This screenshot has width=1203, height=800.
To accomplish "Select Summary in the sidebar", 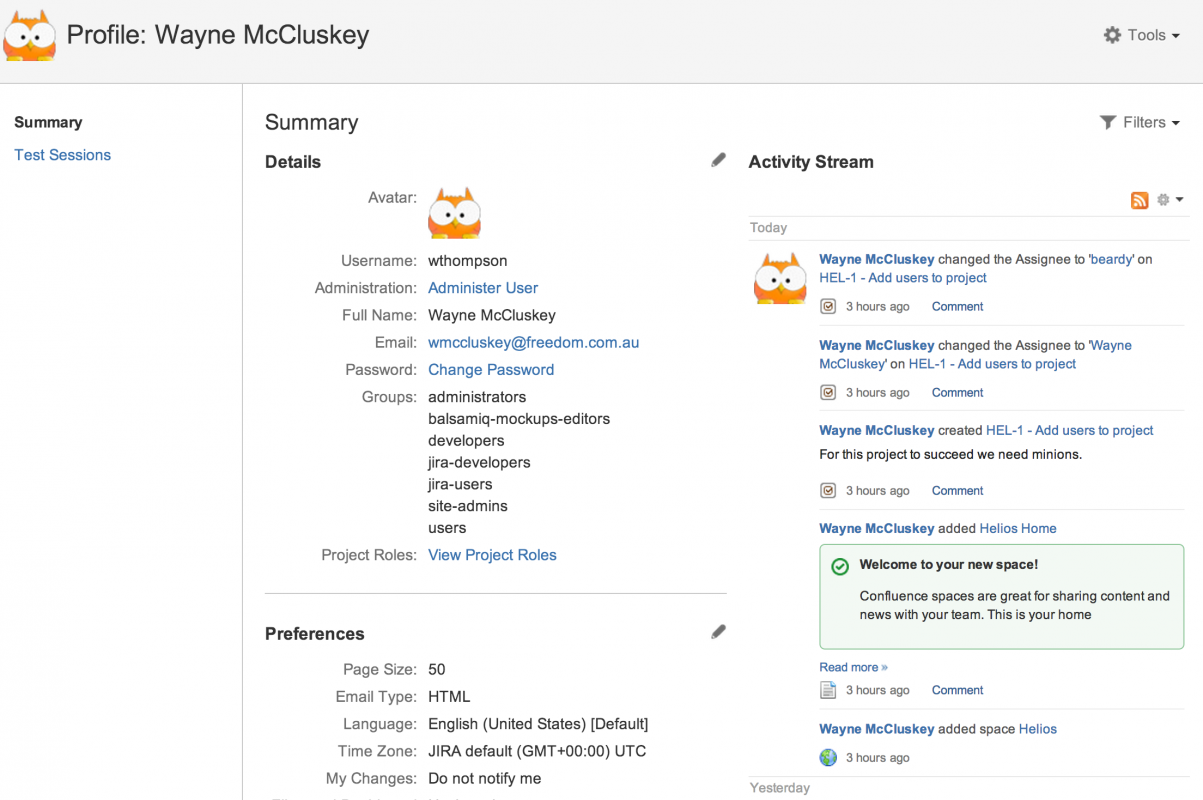I will (48, 122).
